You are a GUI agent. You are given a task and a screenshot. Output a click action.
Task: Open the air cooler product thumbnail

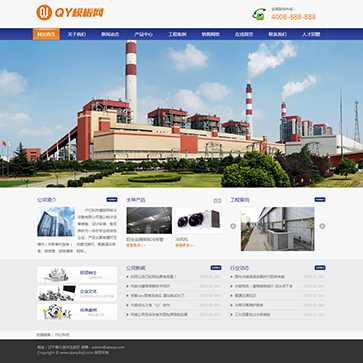[198, 221]
